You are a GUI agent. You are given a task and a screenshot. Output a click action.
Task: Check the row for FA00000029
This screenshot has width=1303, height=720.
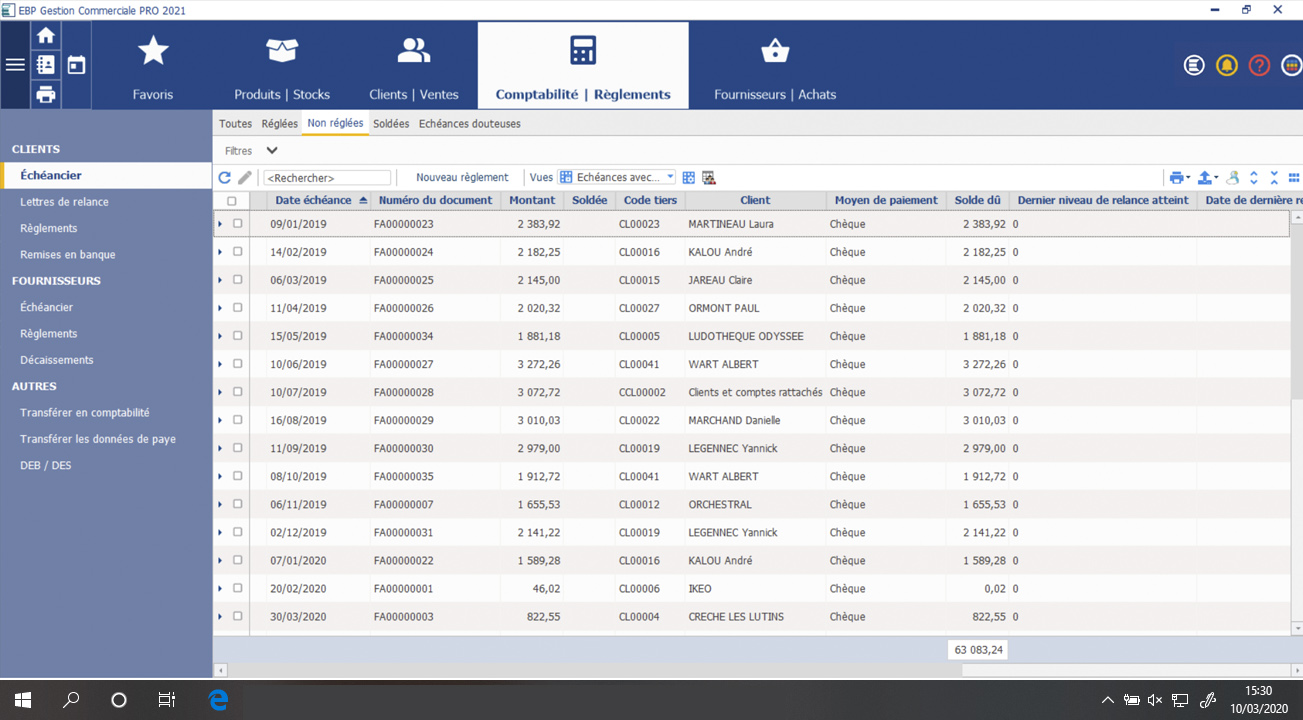(x=238, y=420)
